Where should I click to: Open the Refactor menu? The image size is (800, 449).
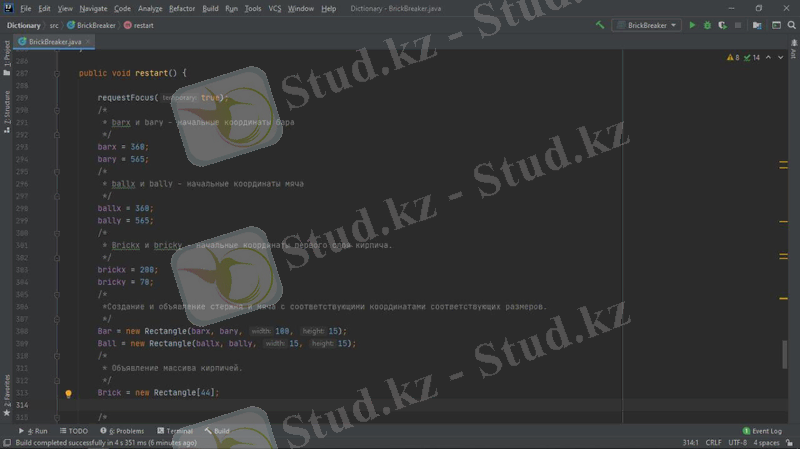(x=182, y=8)
